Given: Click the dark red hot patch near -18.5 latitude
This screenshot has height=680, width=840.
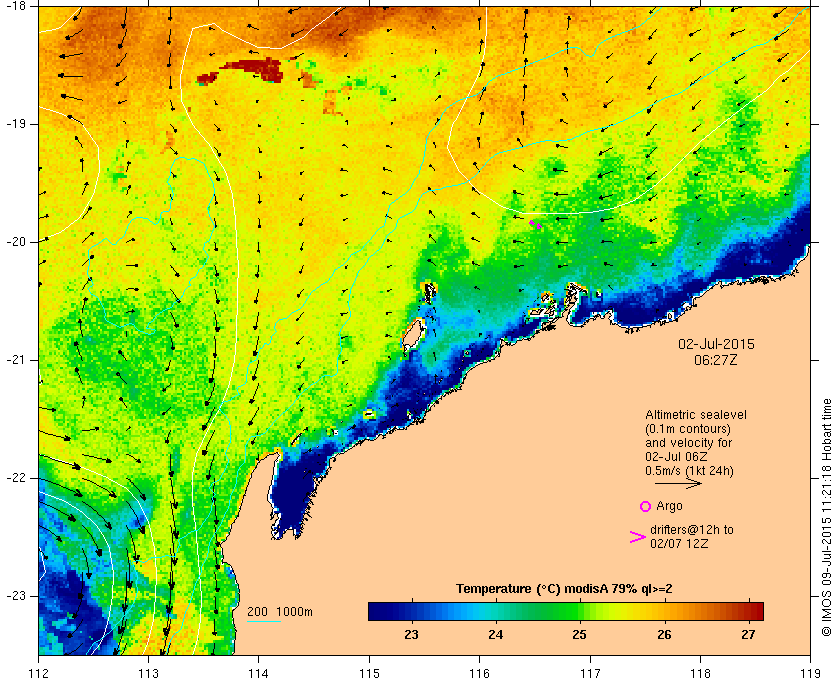Looking at the screenshot, I should [253, 70].
